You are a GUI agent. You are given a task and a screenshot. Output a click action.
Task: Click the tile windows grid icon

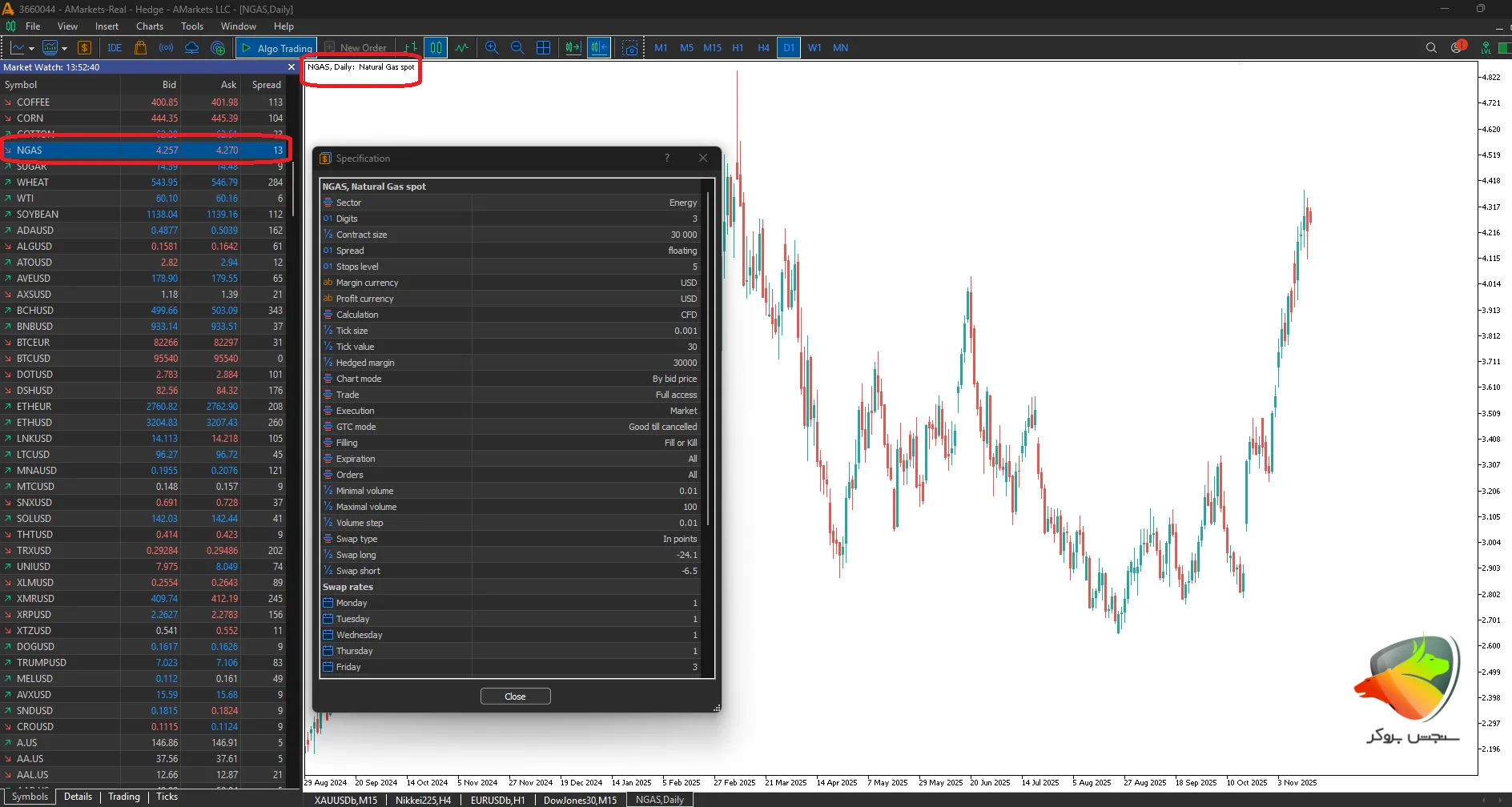coord(543,48)
